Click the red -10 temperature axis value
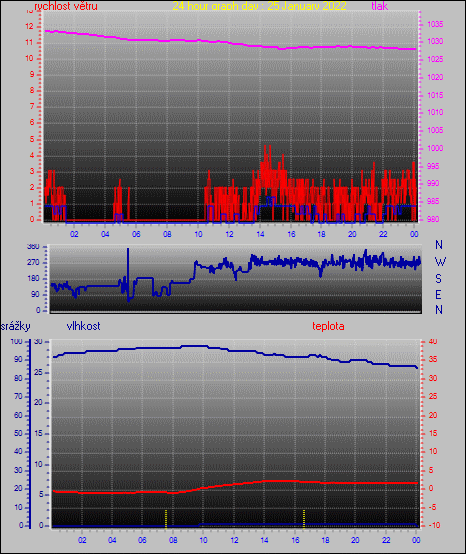The width and height of the screenshot is (466, 554). [435, 525]
